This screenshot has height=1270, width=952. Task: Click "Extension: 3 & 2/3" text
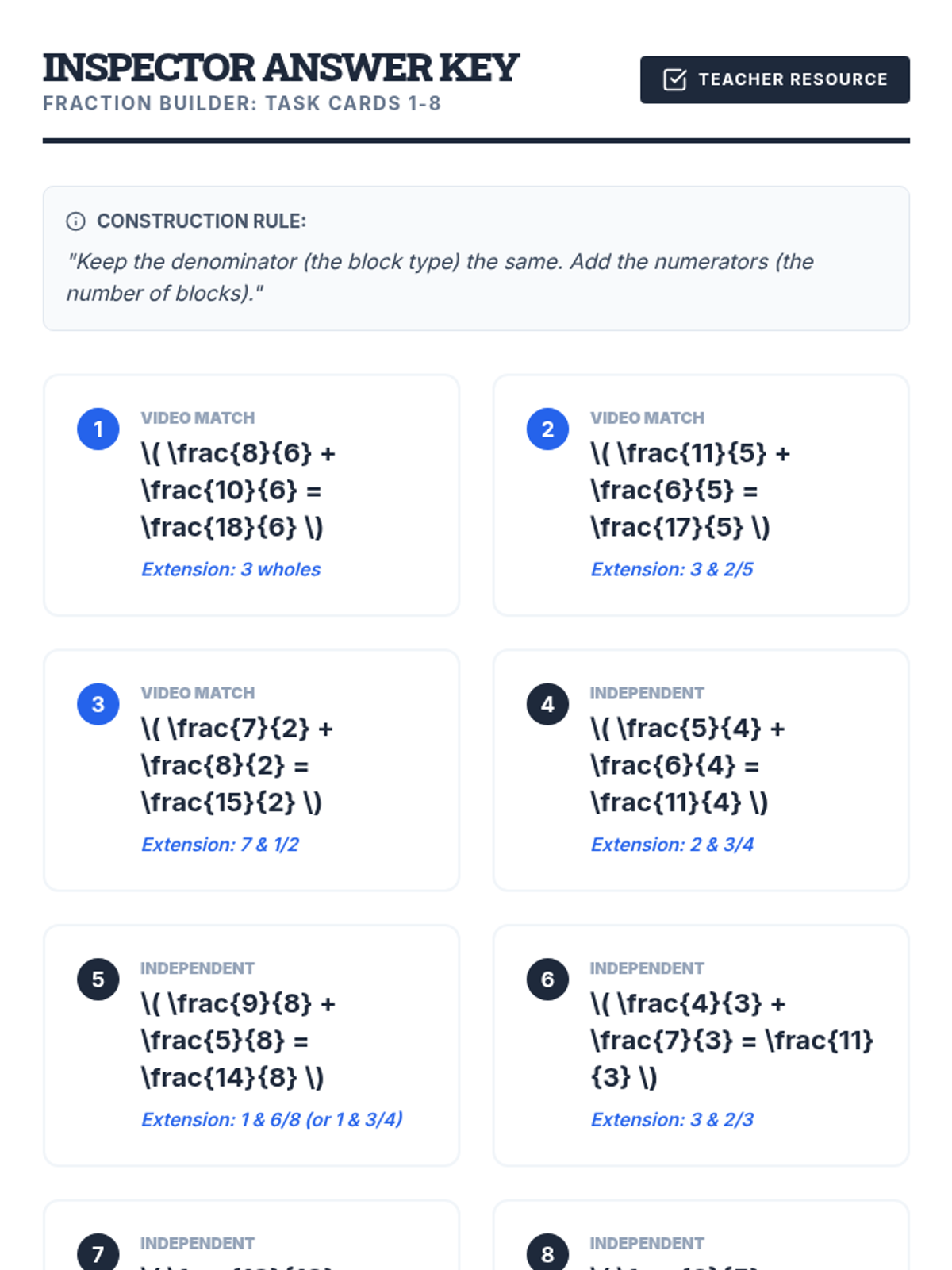coord(672,1119)
